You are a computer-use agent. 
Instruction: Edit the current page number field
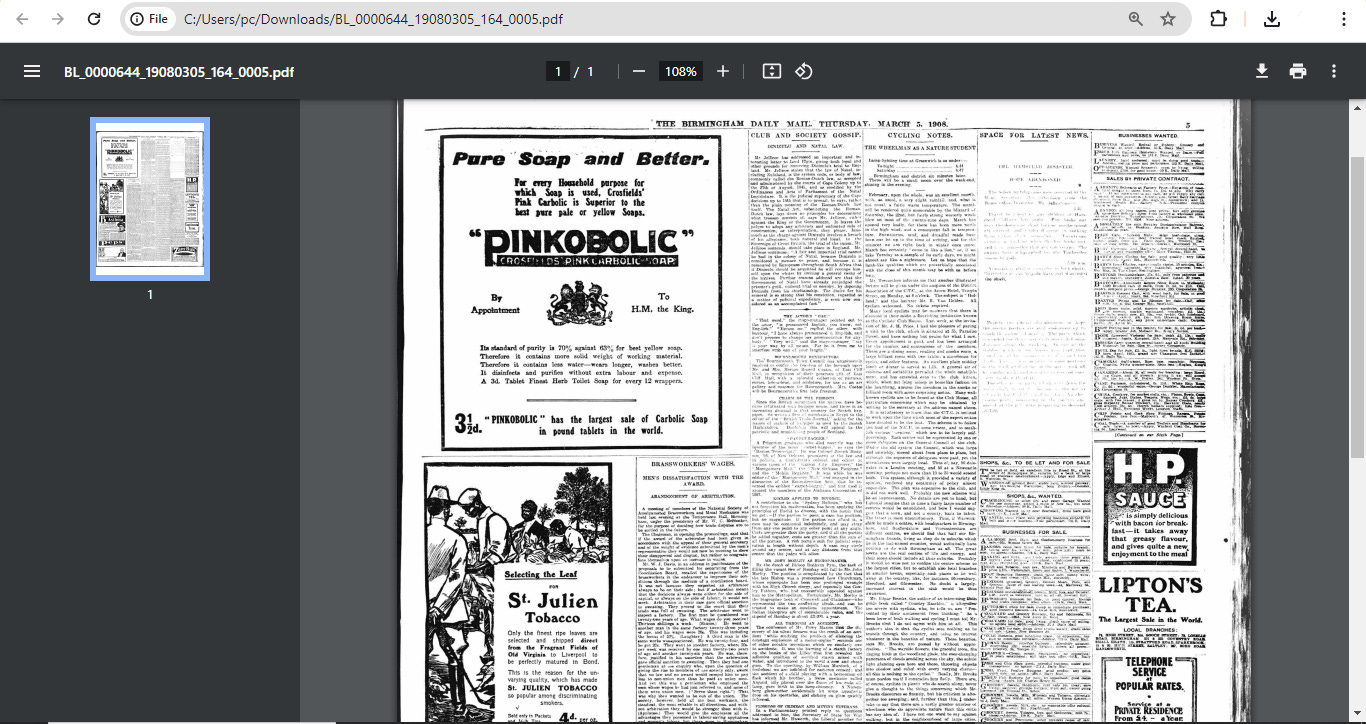(x=558, y=71)
